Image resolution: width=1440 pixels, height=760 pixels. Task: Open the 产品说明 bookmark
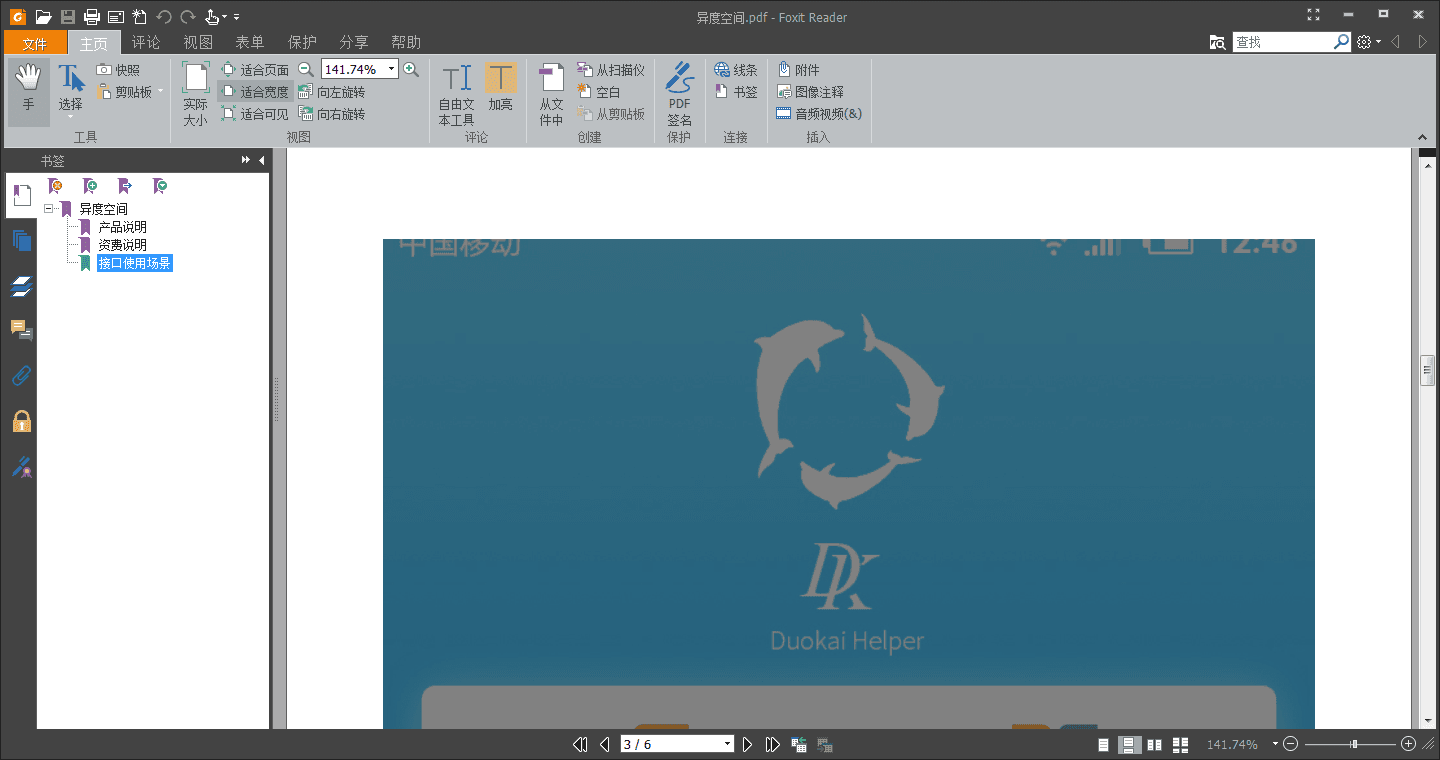click(x=122, y=227)
